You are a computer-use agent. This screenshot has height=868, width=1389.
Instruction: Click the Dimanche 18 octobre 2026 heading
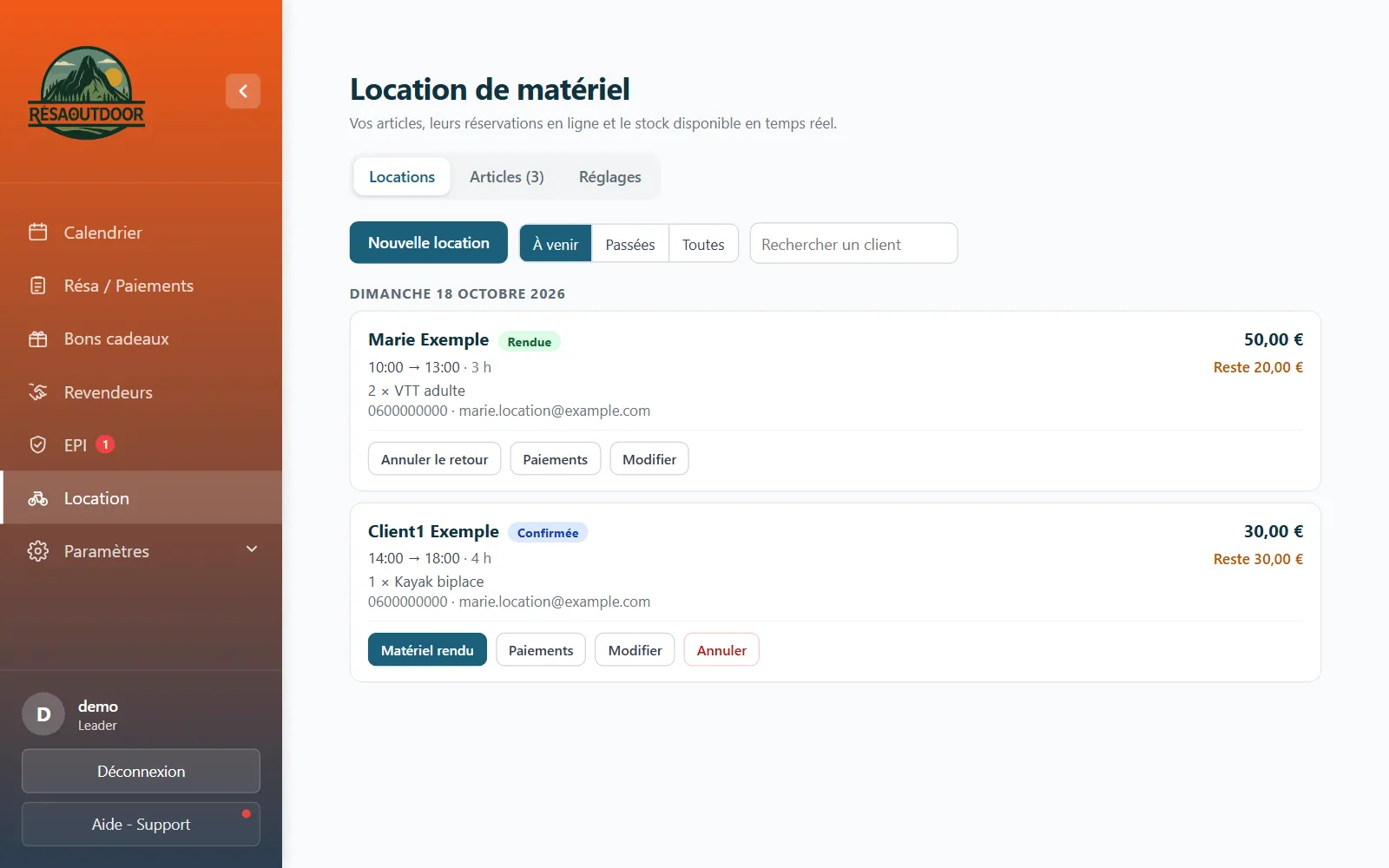(x=458, y=293)
